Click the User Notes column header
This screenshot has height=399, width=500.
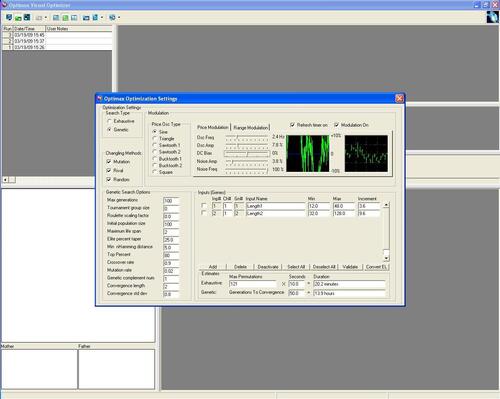tap(79, 29)
